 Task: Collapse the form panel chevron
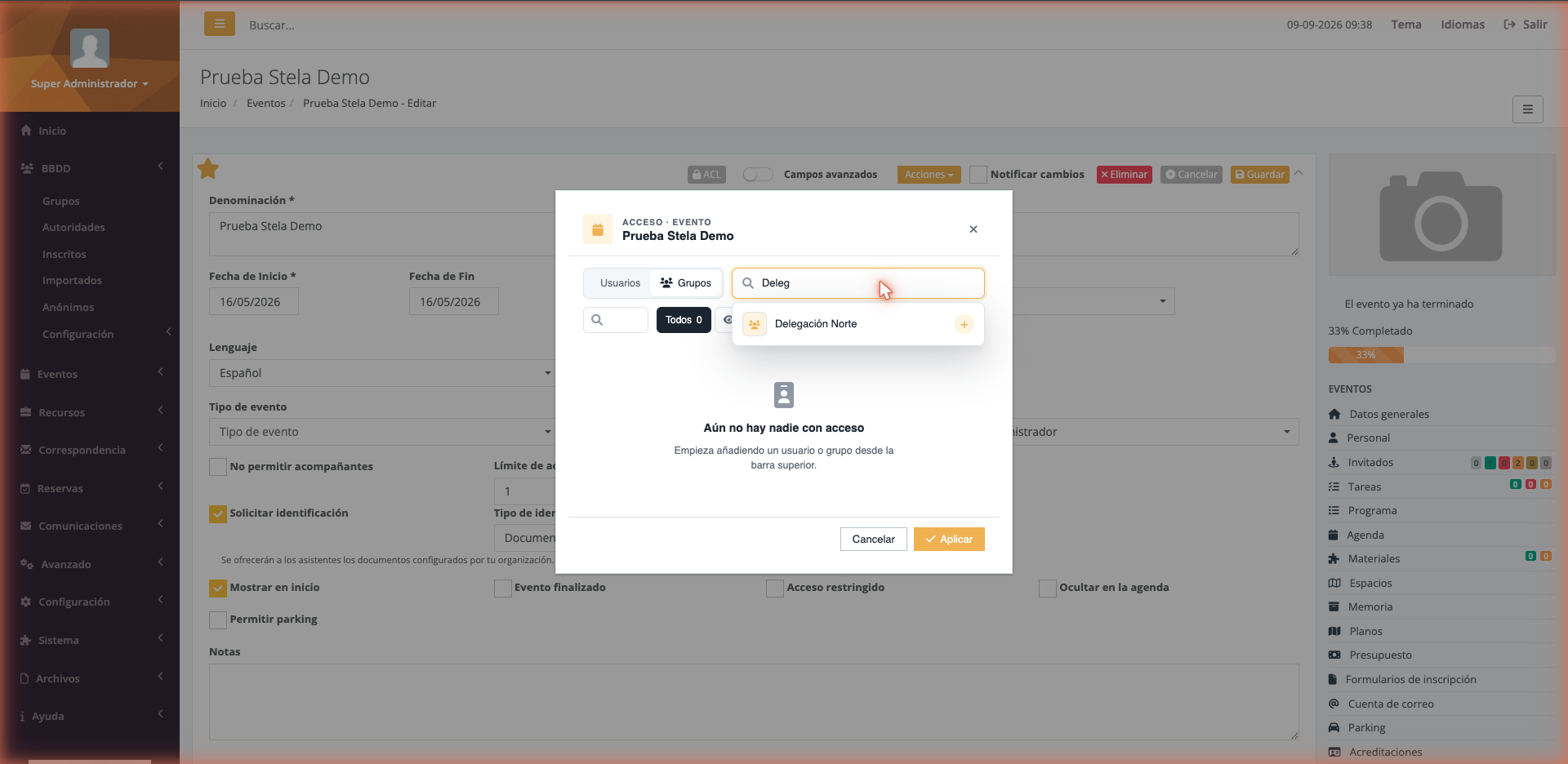(x=1298, y=173)
